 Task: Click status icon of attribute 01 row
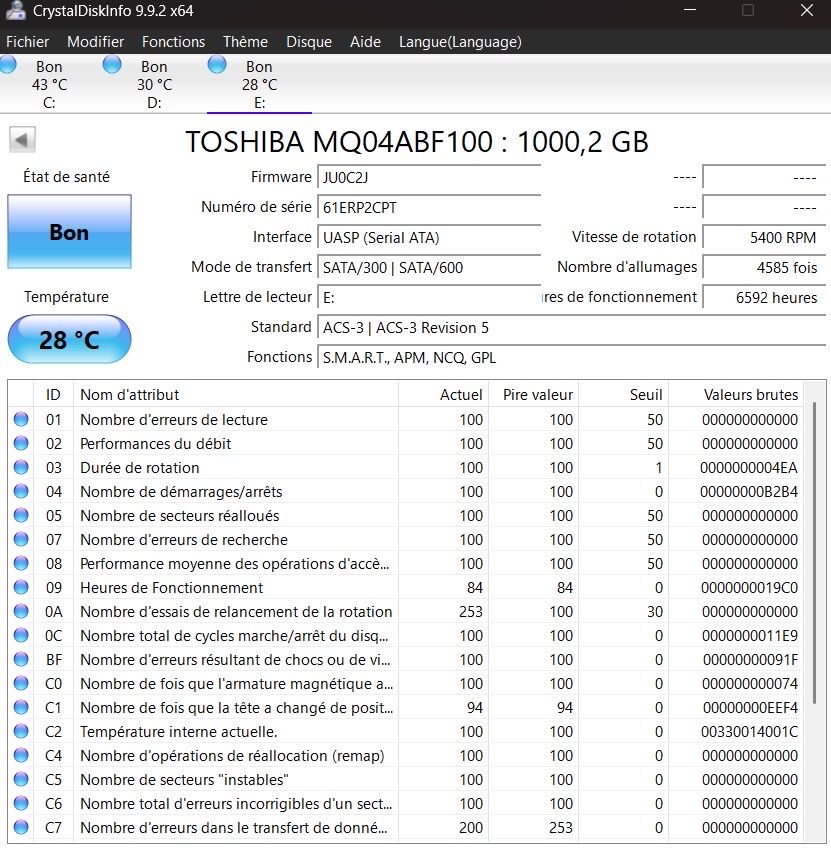pos(21,419)
